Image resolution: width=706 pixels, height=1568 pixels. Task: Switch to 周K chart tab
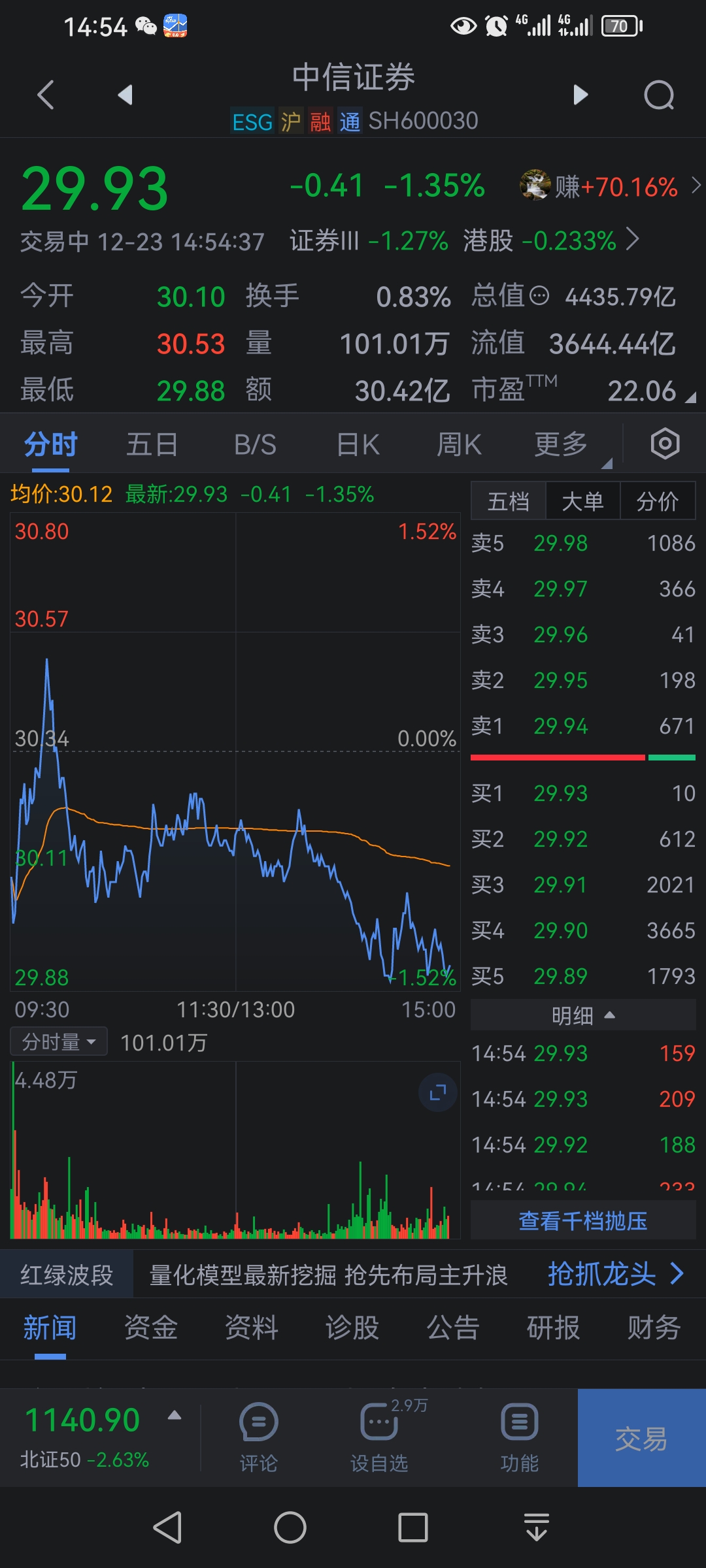pyautogui.click(x=459, y=445)
